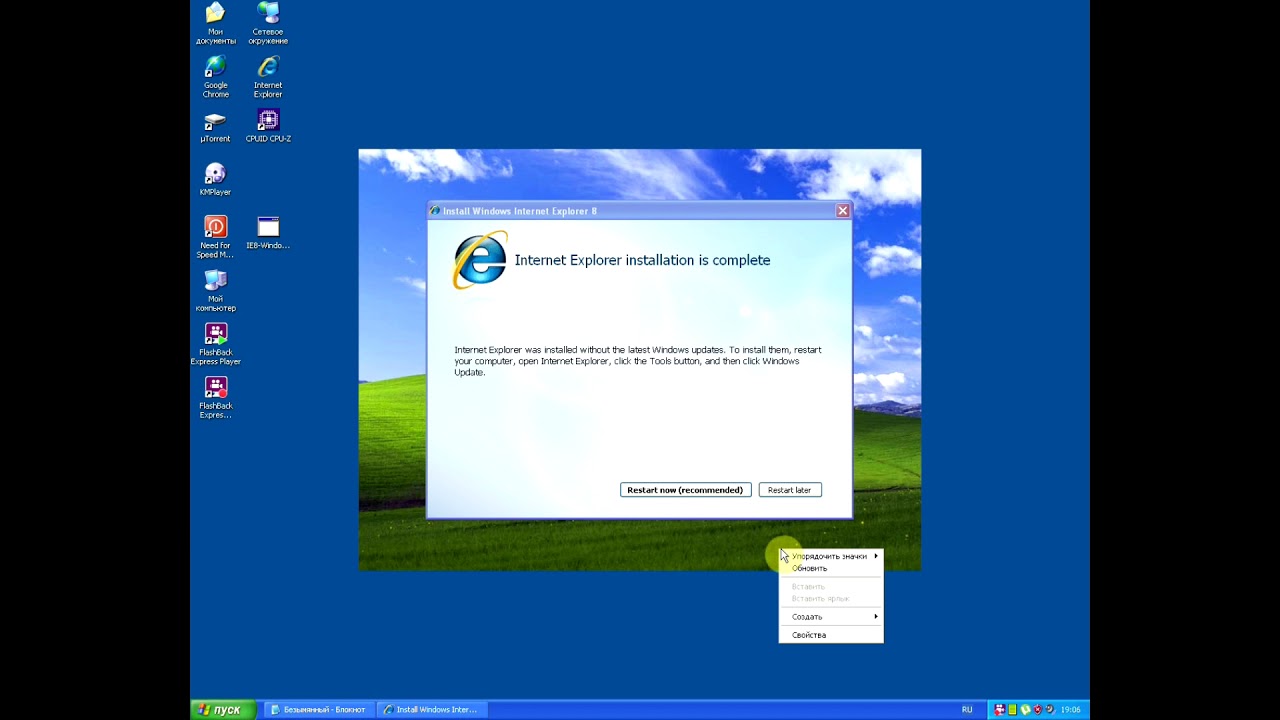Image resolution: width=1280 pixels, height=720 pixels.
Task: Click Restart now (recommended) button
Action: (x=685, y=490)
